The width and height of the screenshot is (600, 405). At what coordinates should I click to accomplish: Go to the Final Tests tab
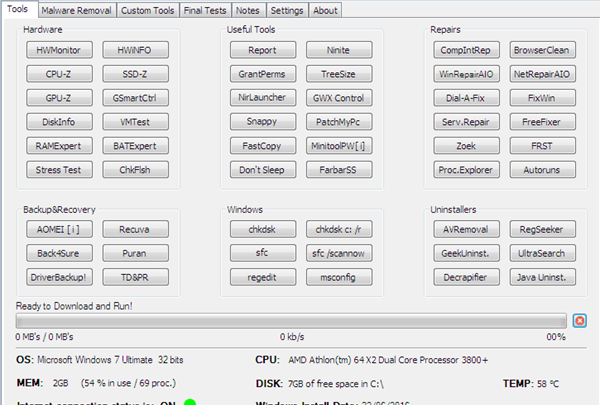(205, 10)
